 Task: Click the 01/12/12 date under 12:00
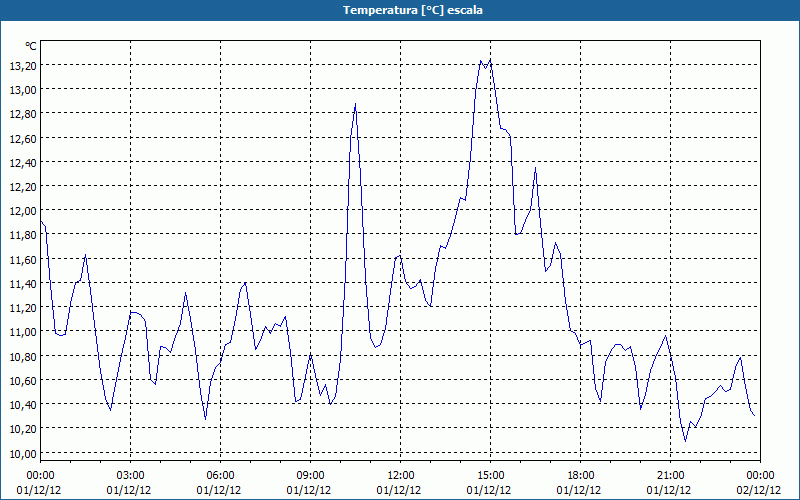pos(399,490)
